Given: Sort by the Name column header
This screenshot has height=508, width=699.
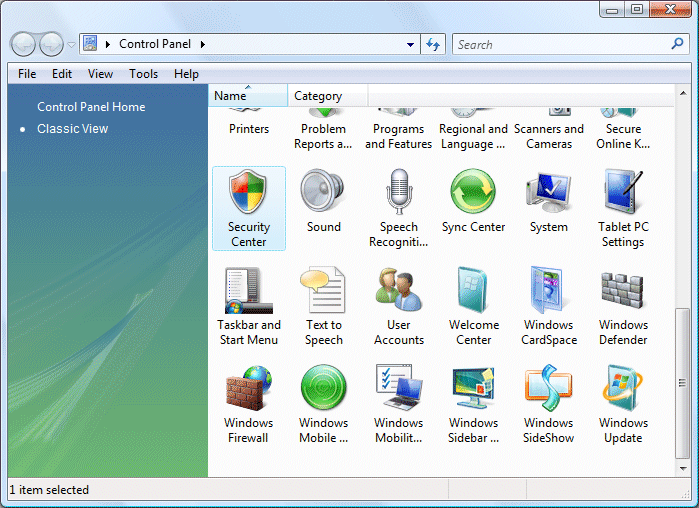Looking at the screenshot, I should [x=248, y=95].
